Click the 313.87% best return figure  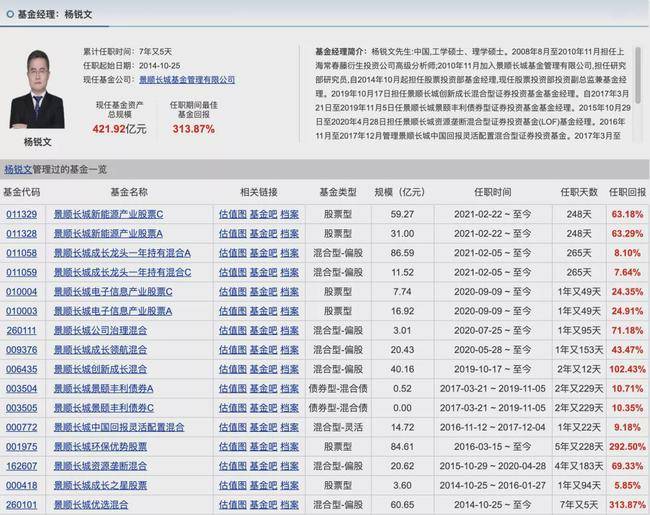pyautogui.click(x=194, y=129)
